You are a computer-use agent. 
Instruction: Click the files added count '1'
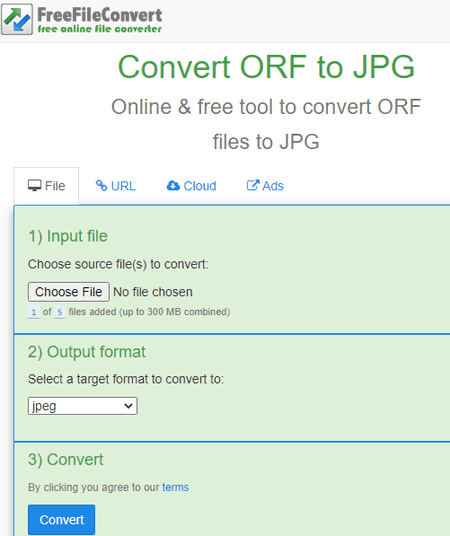tap(34, 312)
